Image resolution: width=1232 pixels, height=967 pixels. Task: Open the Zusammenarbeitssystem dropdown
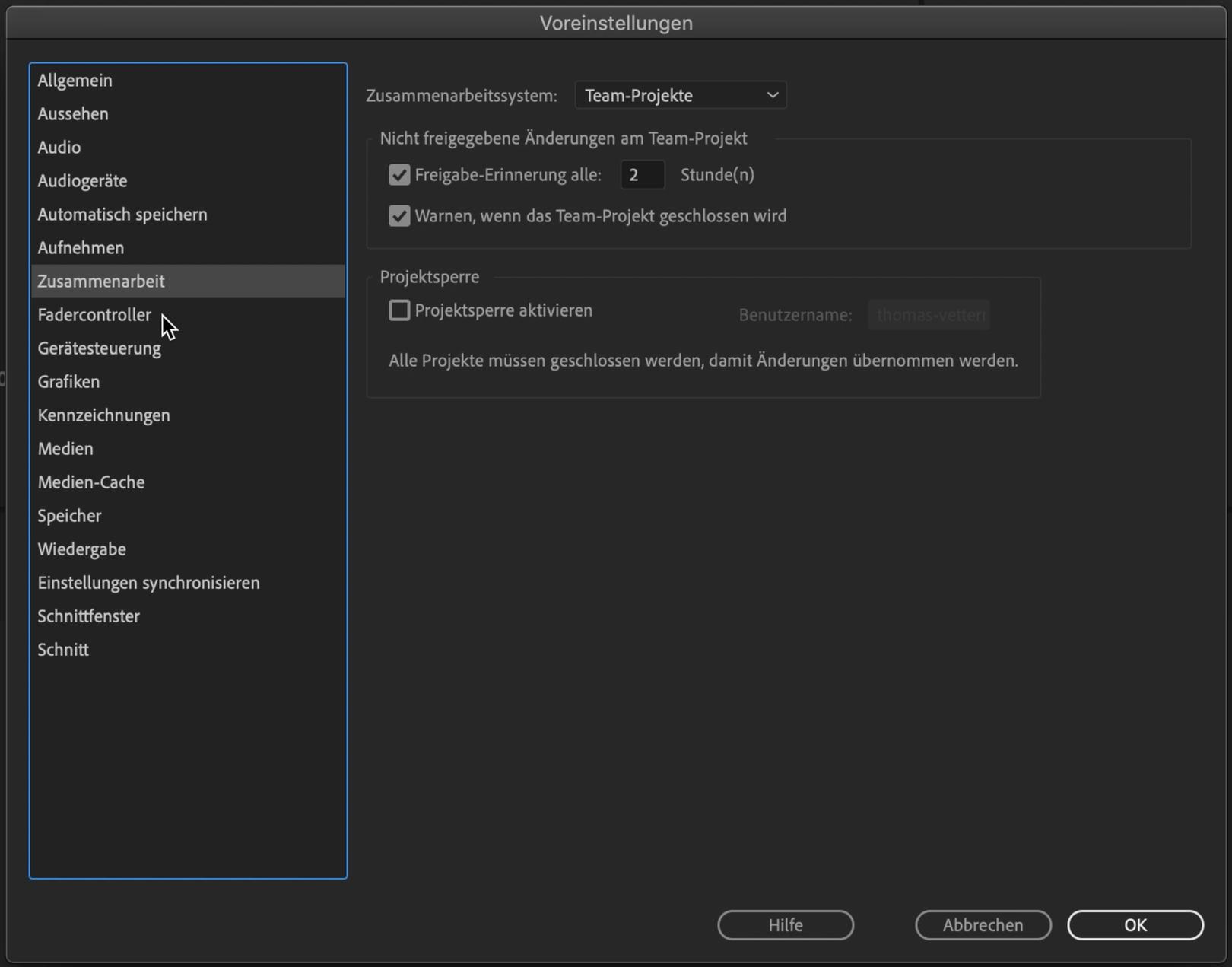point(680,96)
